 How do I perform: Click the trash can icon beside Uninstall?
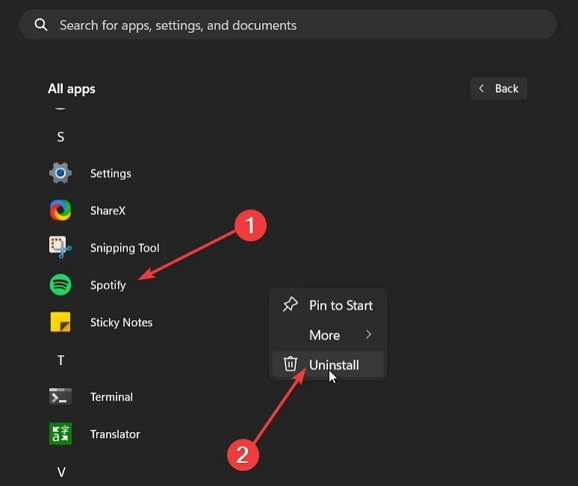coord(290,364)
